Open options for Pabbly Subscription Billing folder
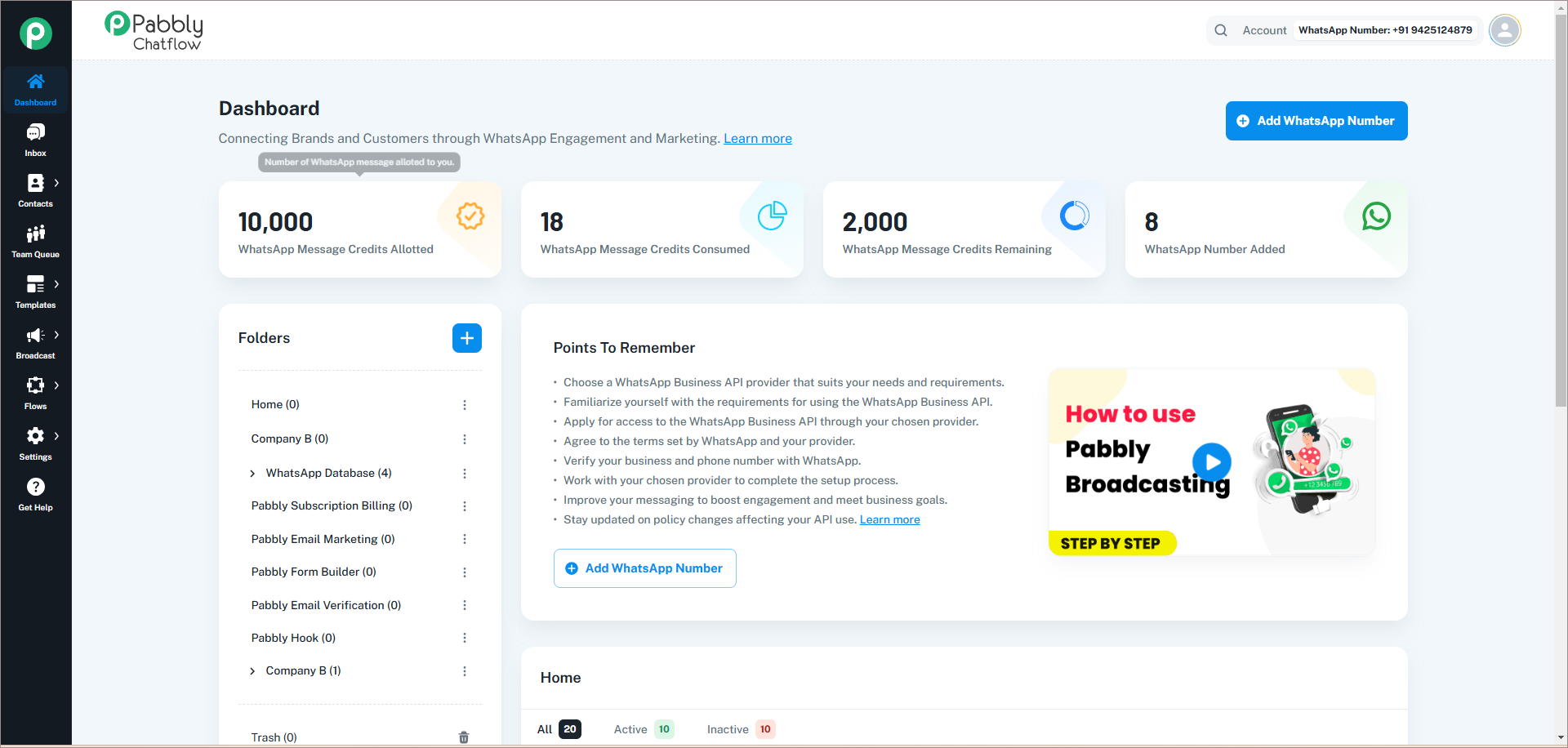This screenshot has height=748, width=1568. click(x=465, y=506)
